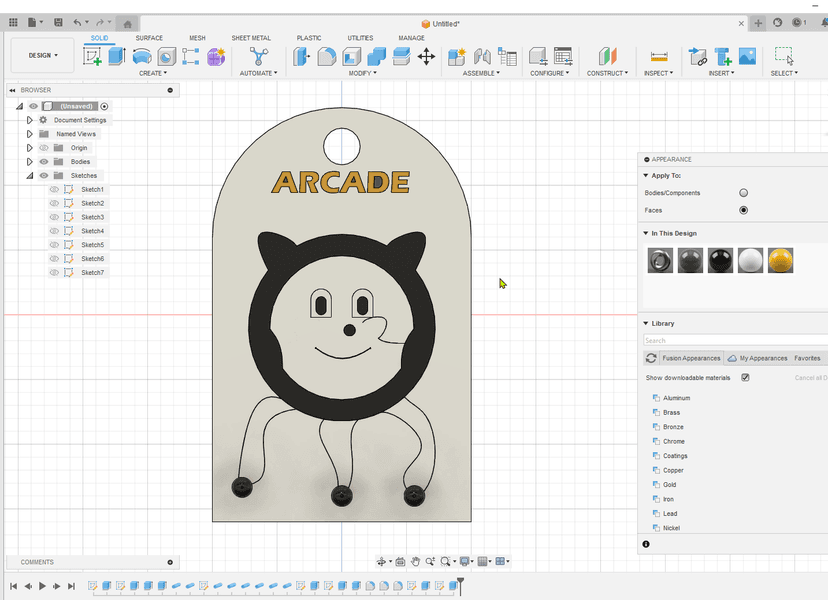Select the Extrude tool in Create group
Image resolution: width=828 pixels, height=600 pixels.
pos(117,56)
